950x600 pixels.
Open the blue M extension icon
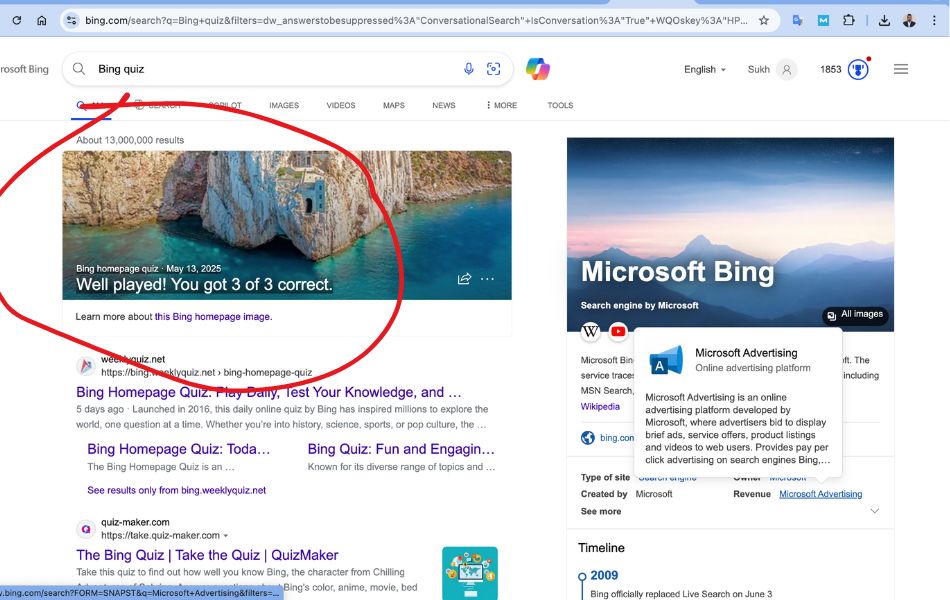823,21
